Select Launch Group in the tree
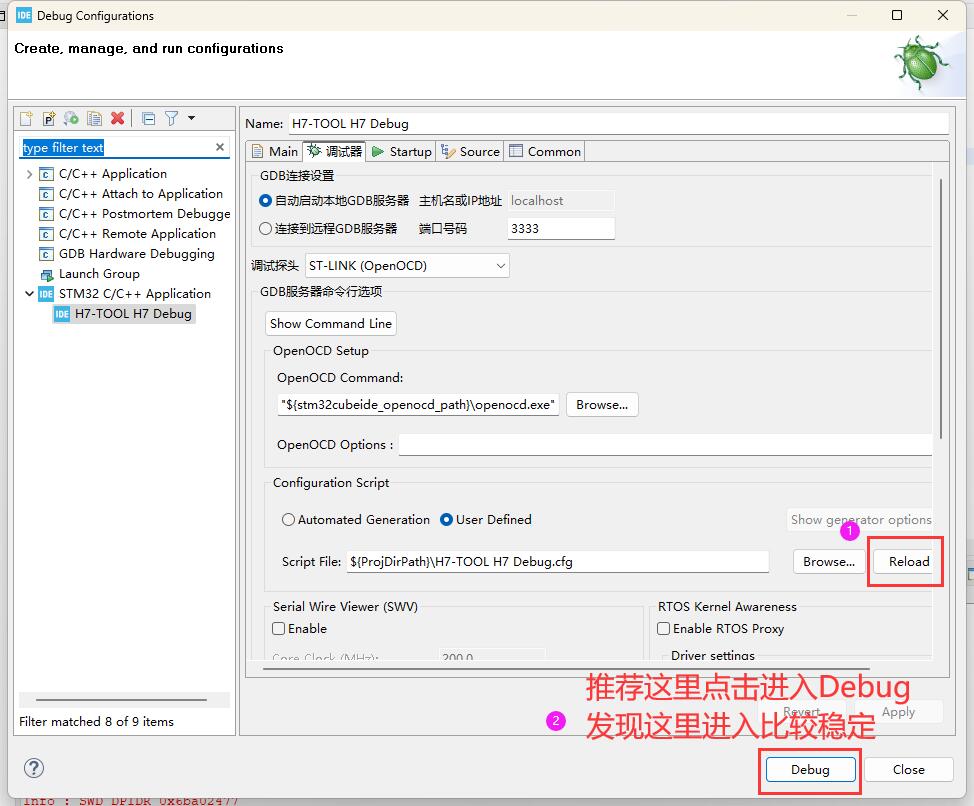This screenshot has width=974, height=806. (99, 273)
